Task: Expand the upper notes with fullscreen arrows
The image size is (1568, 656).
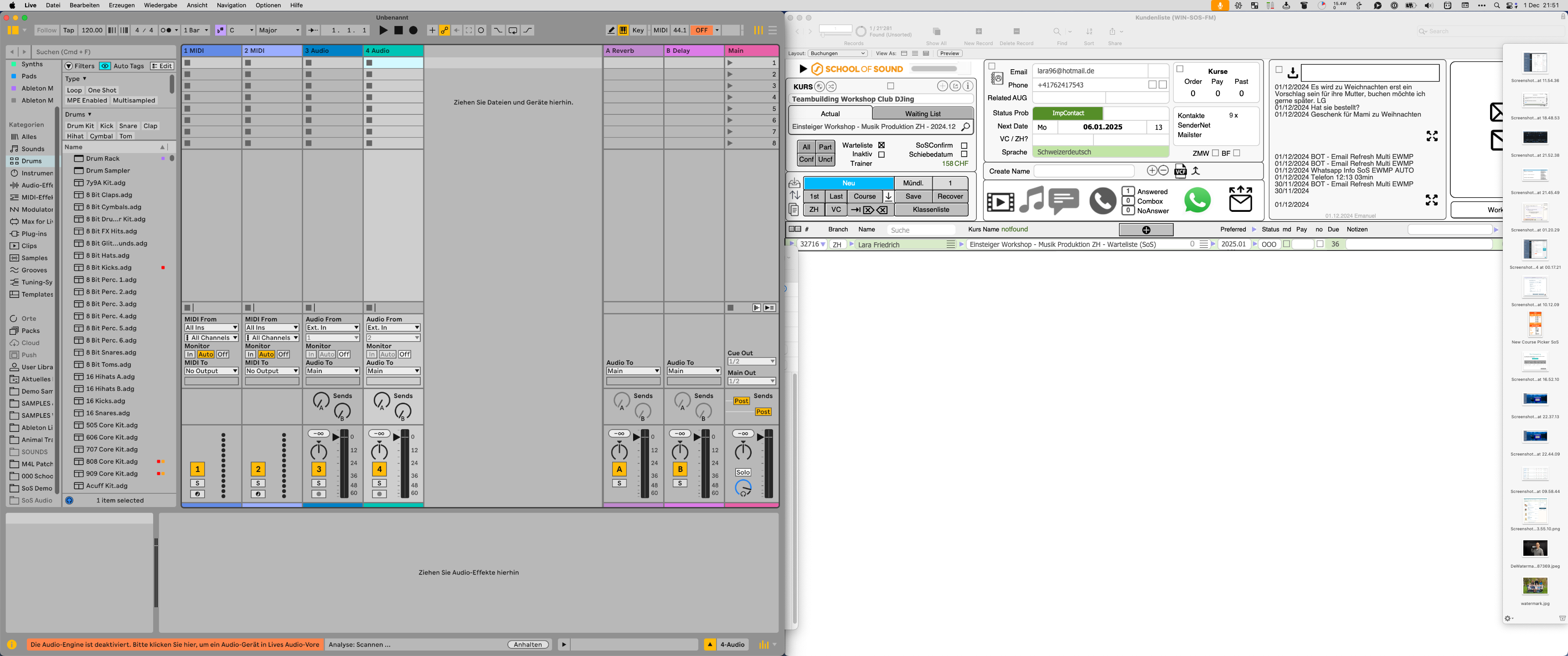Action: coord(1432,136)
